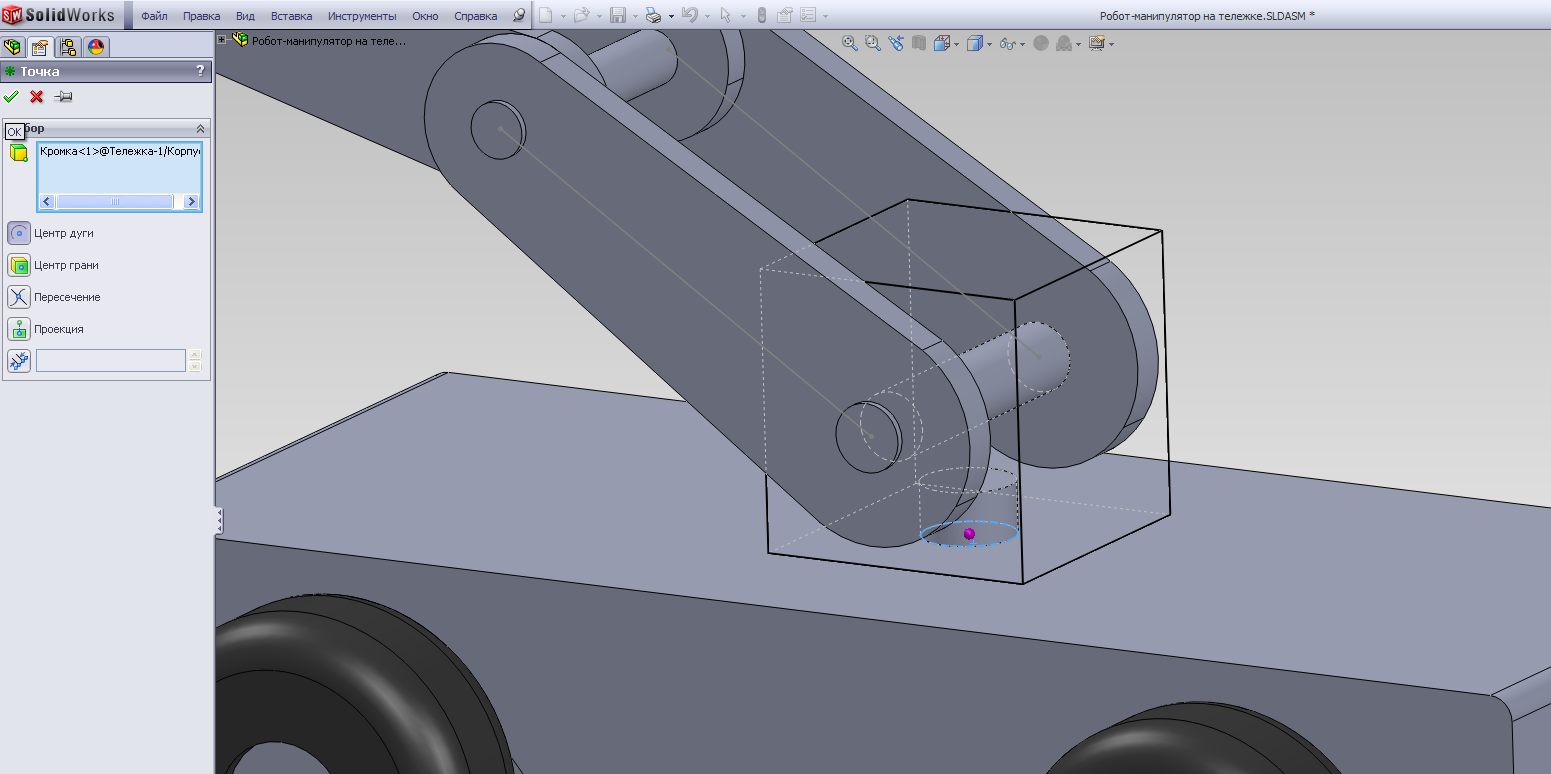Choose the Пересечение point type
This screenshot has height=774, width=1551.
[x=19, y=297]
